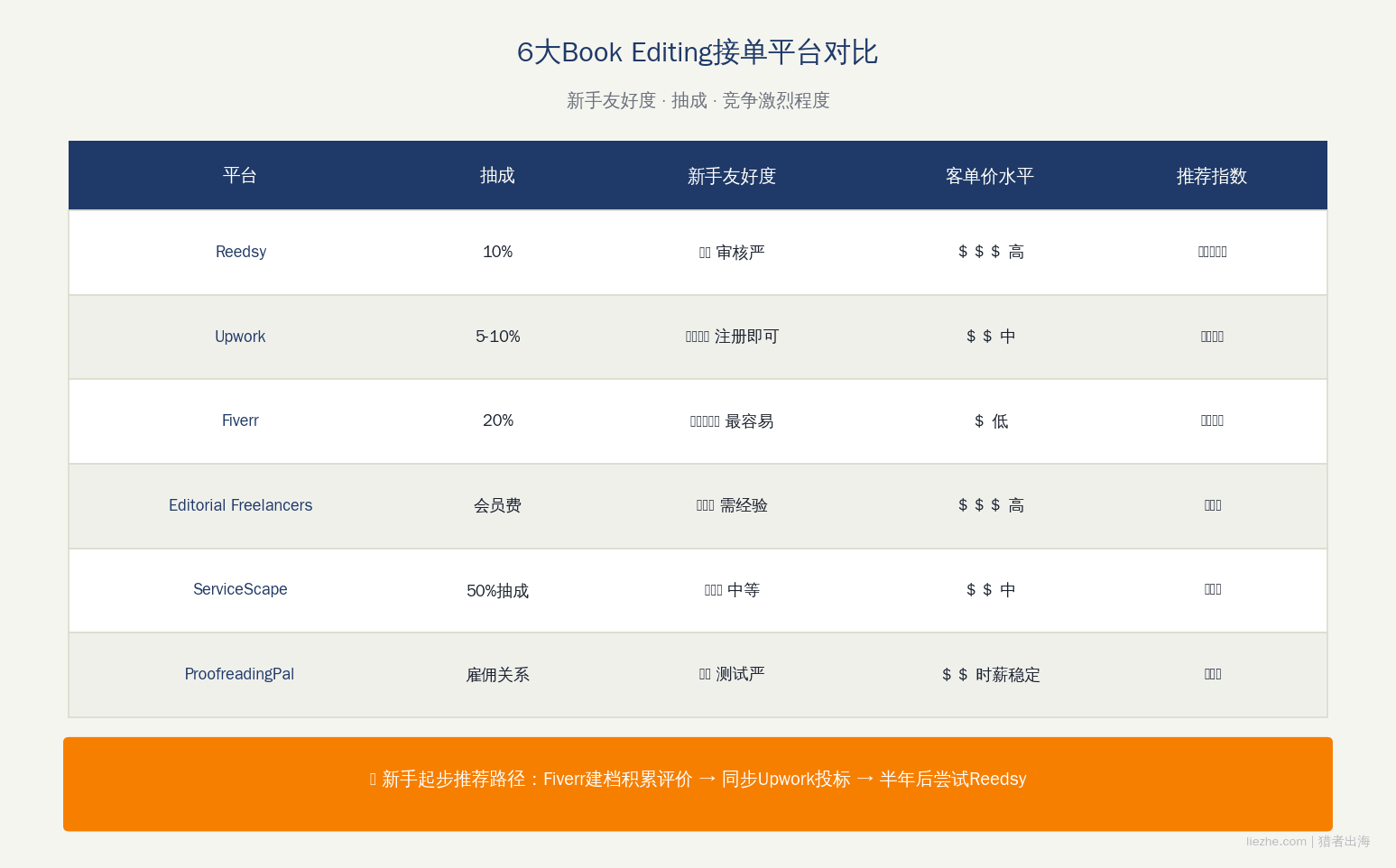This screenshot has width=1396, height=868.
Task: Click the 会员费 commission cell
Action: [497, 505]
